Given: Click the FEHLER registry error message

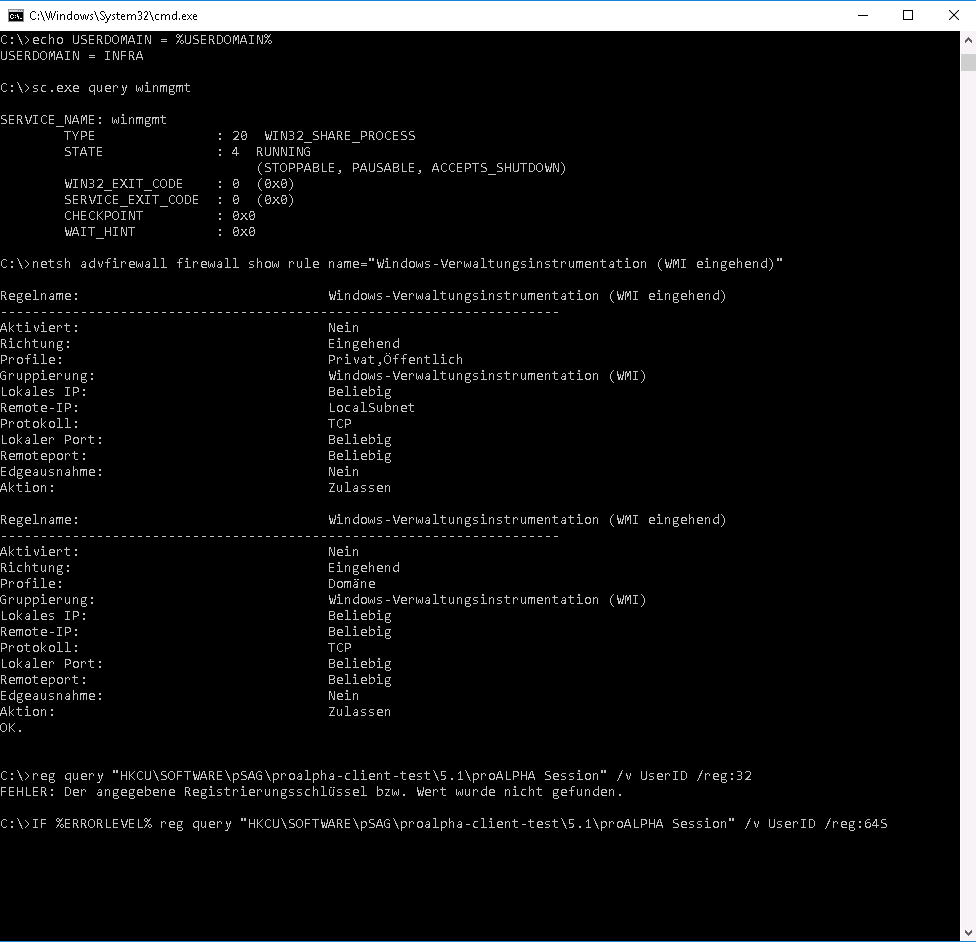Looking at the screenshot, I should pos(311,792).
